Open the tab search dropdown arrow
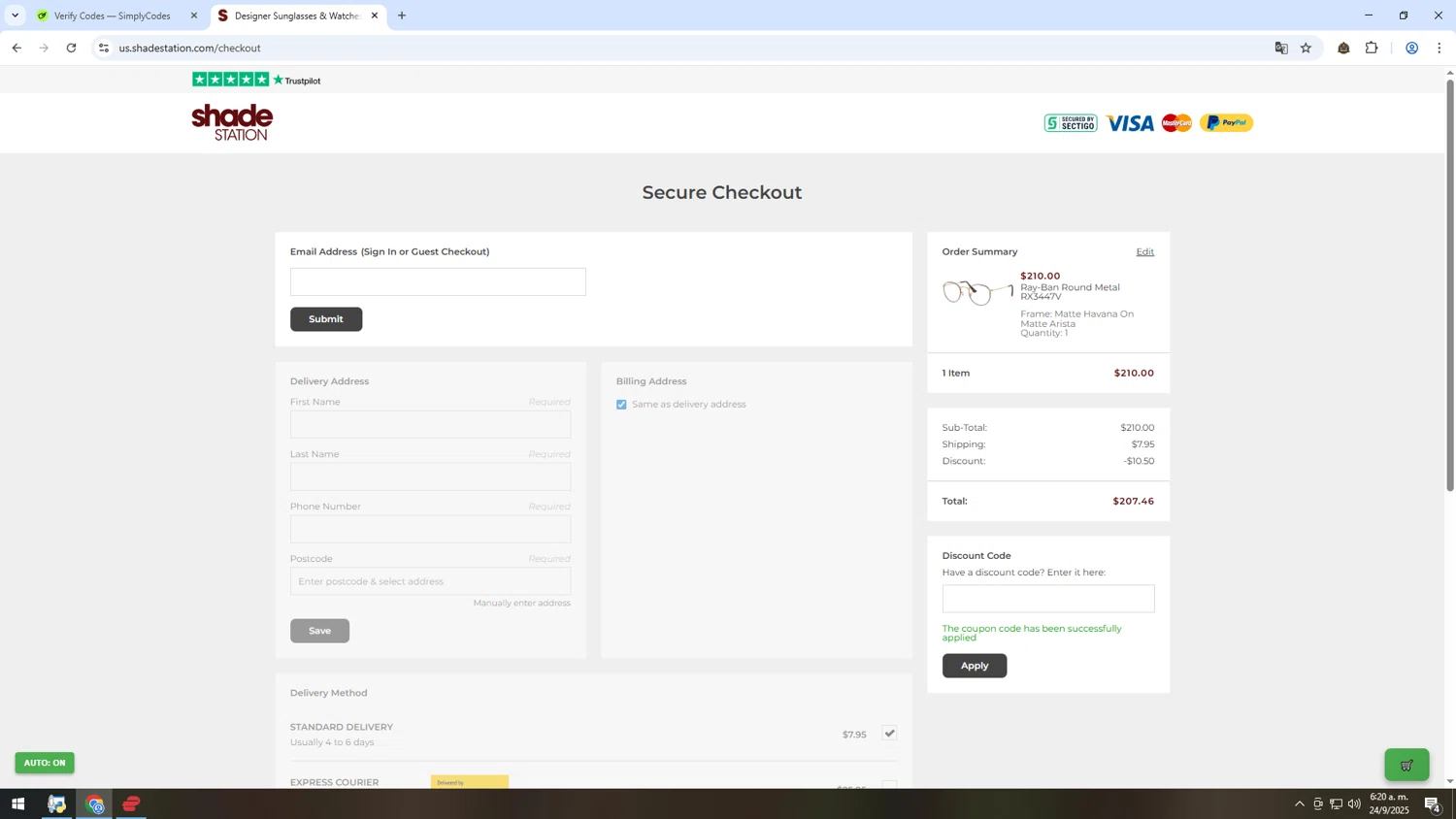Viewport: 1456px width, 819px height. point(15,16)
